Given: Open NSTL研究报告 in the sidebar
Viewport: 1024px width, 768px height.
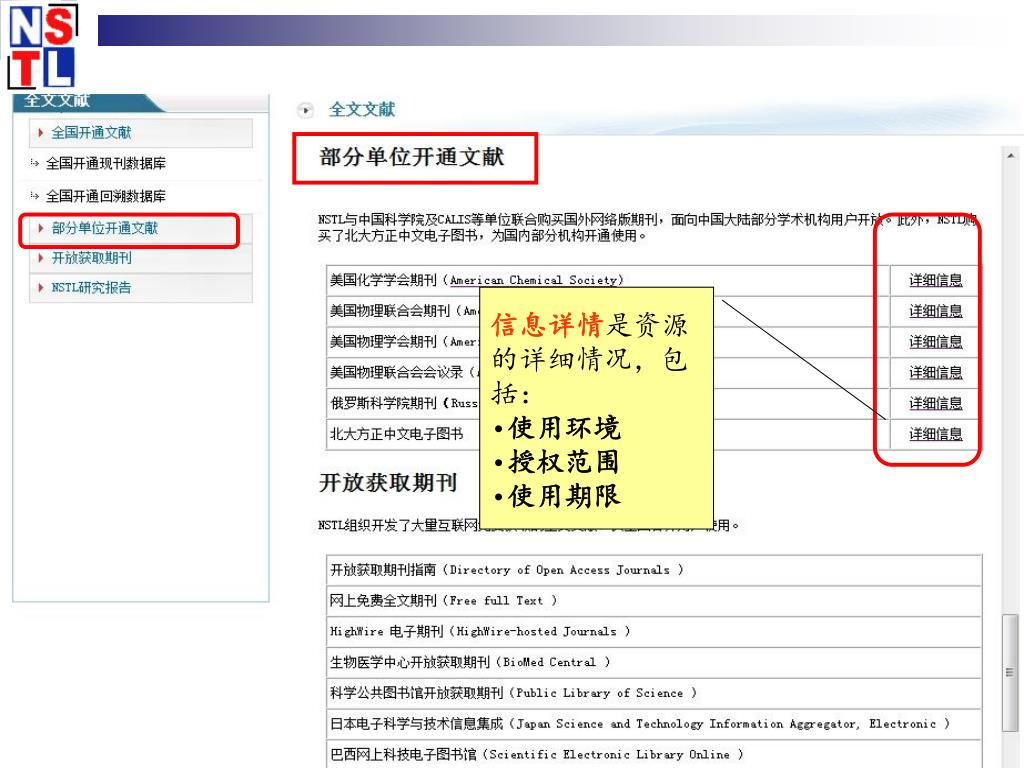Looking at the screenshot, I should point(91,287).
